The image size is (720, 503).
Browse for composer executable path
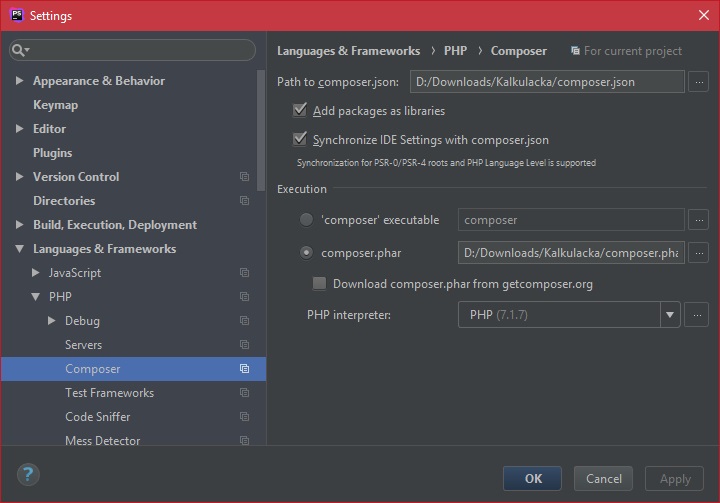pos(698,220)
